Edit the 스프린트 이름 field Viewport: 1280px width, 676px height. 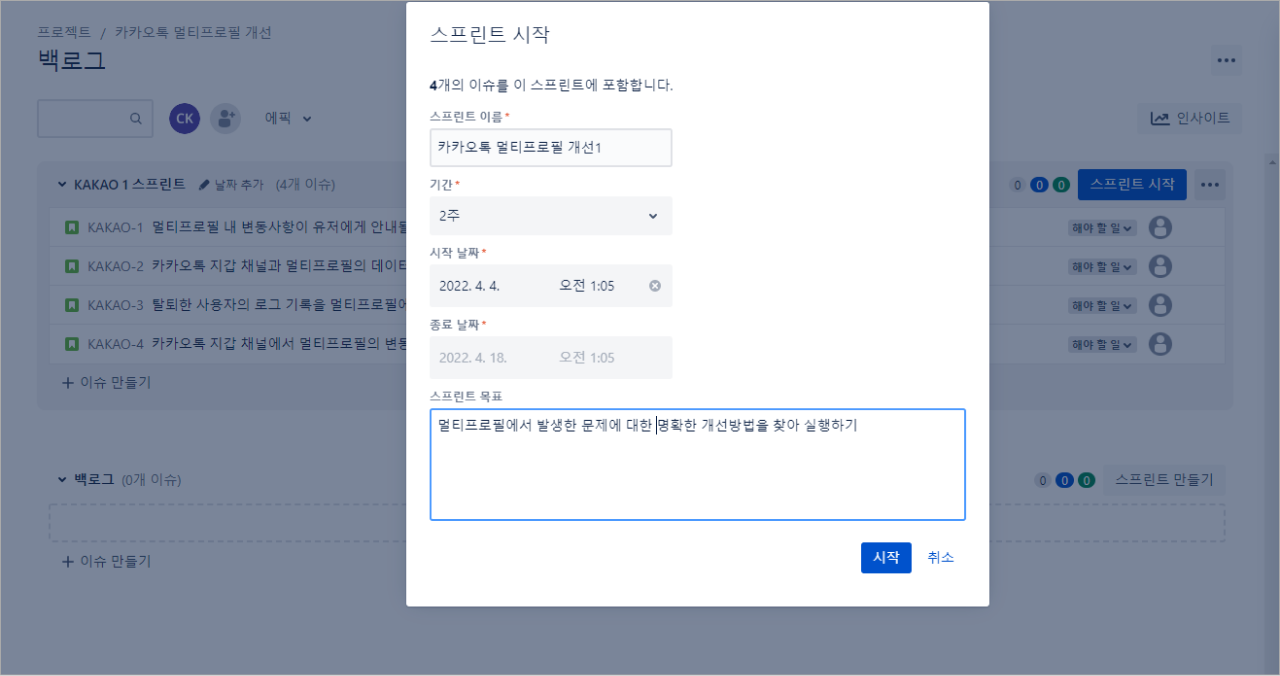point(551,147)
